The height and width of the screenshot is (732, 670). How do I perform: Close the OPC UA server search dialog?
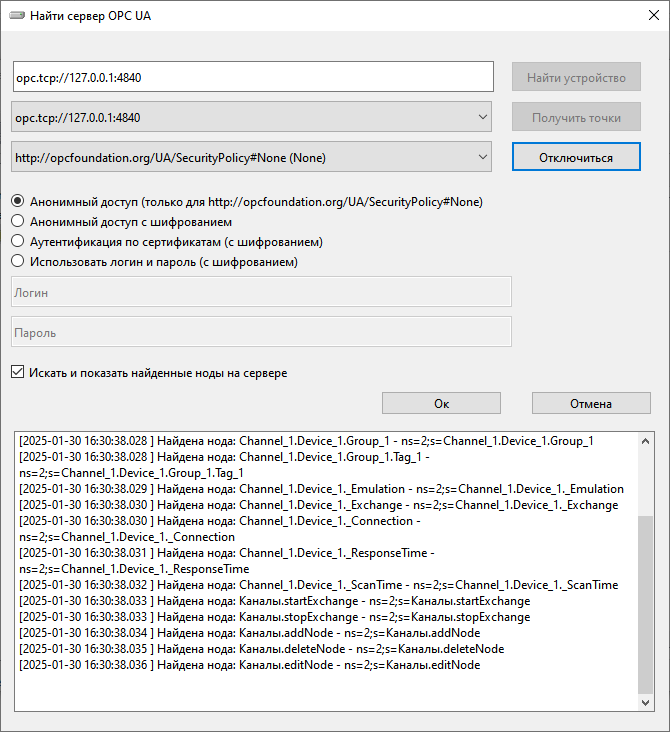(x=646, y=17)
